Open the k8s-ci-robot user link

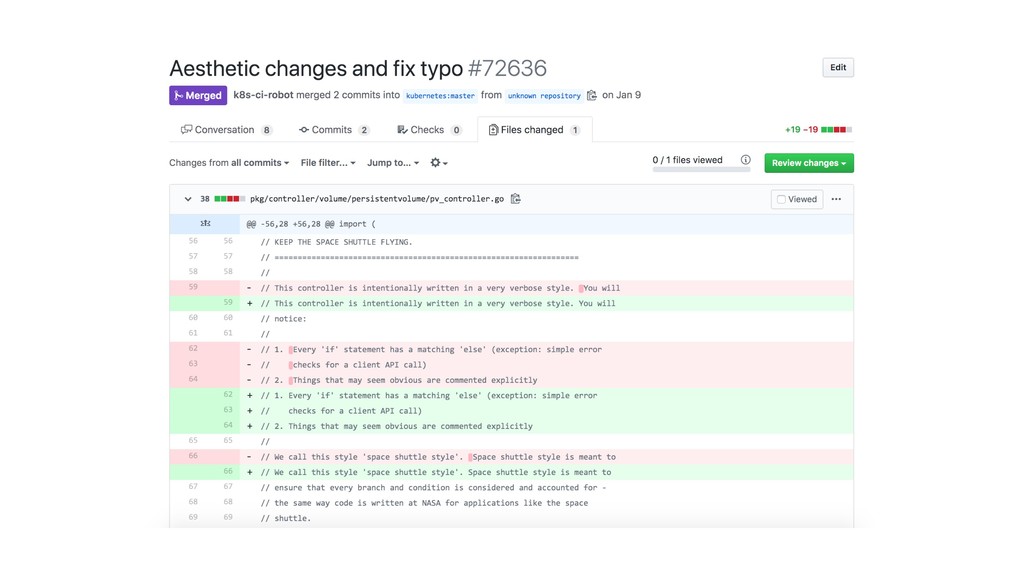click(x=262, y=95)
